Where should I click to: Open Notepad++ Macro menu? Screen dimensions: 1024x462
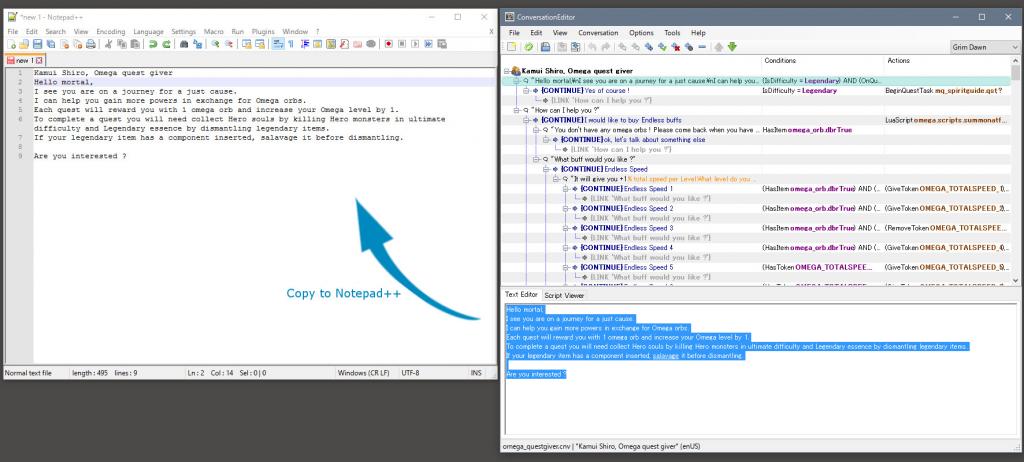[213, 31]
